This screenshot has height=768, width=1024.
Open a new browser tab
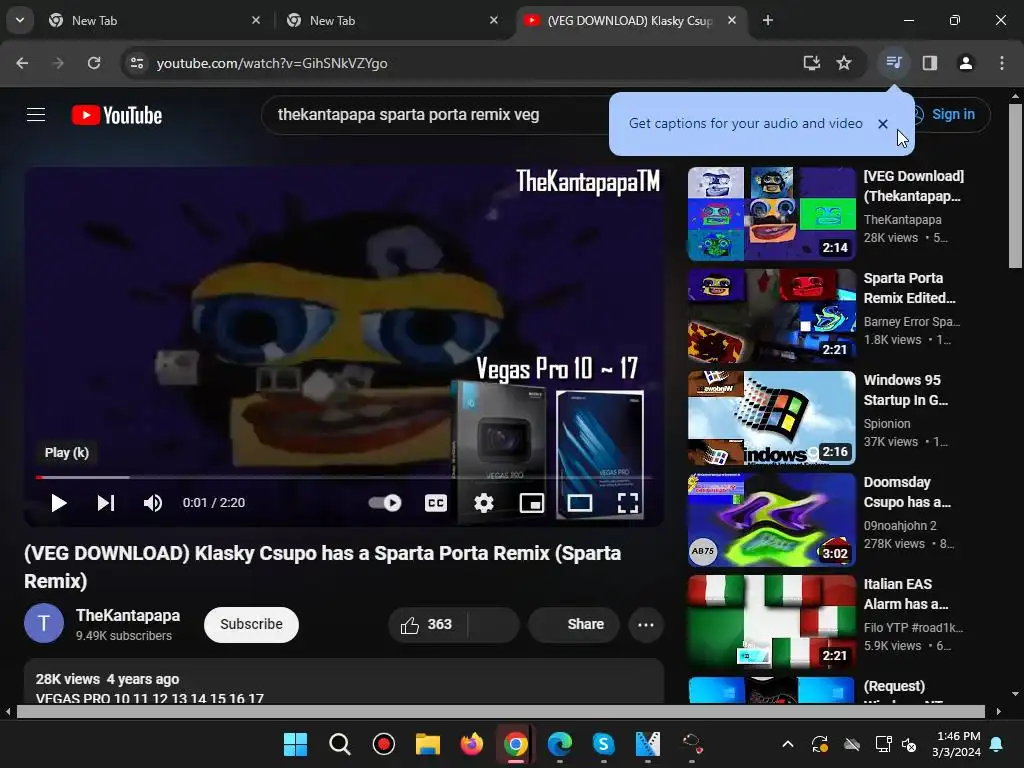point(768,20)
